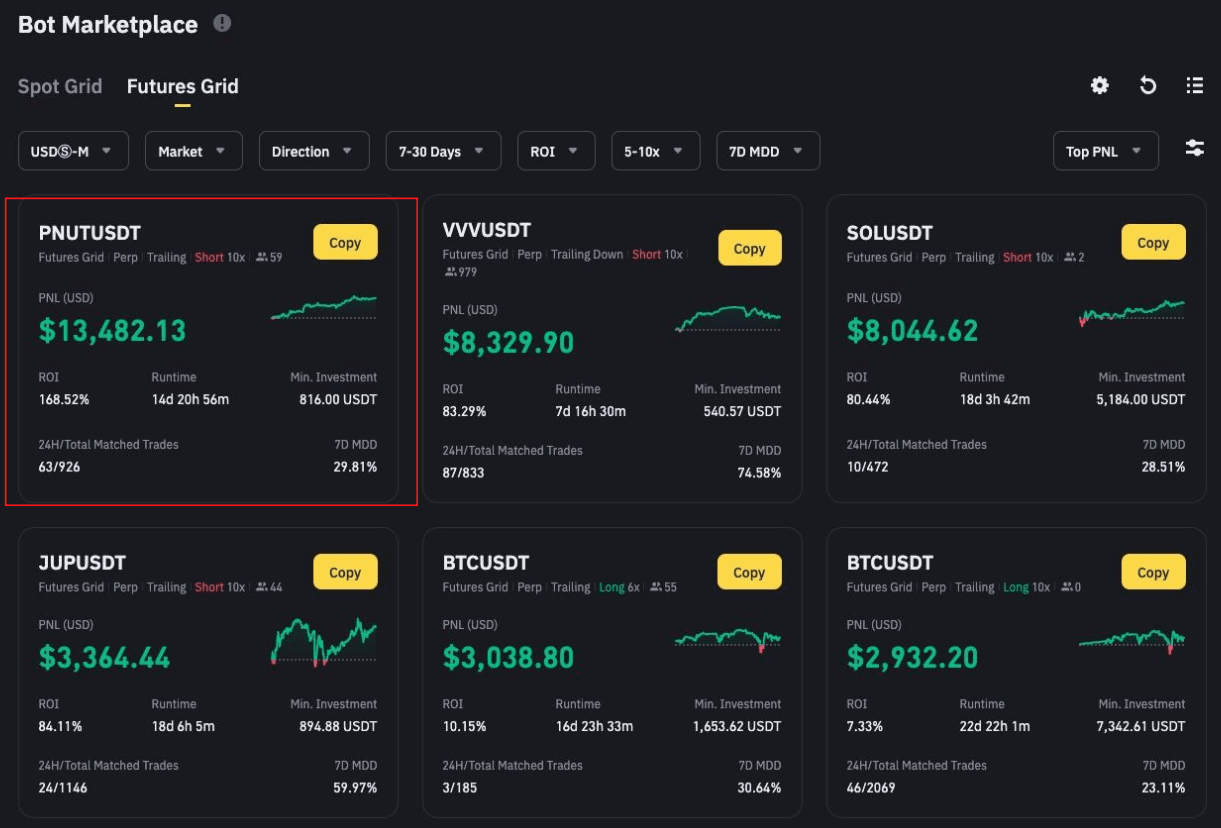Switch to list view icon
This screenshot has height=828, width=1221.
(1194, 86)
